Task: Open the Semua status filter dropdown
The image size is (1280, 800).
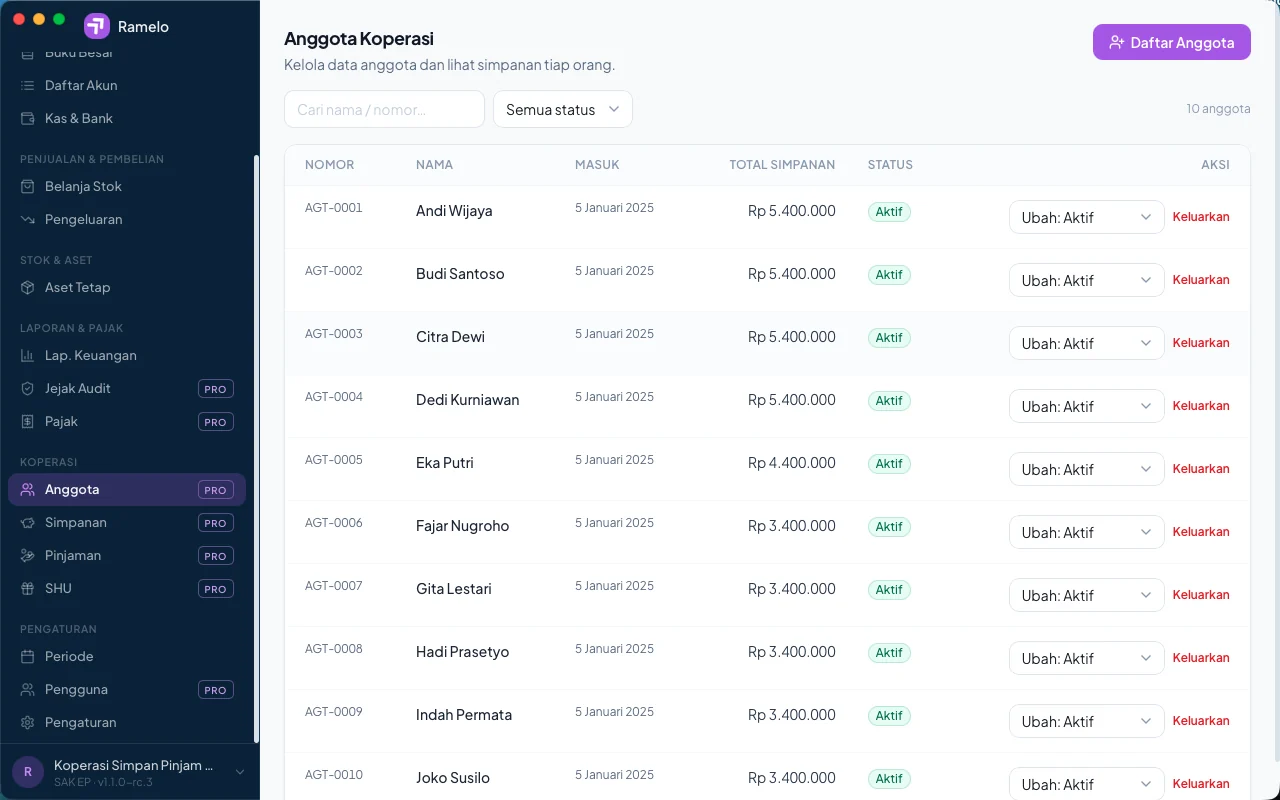Action: 563,109
